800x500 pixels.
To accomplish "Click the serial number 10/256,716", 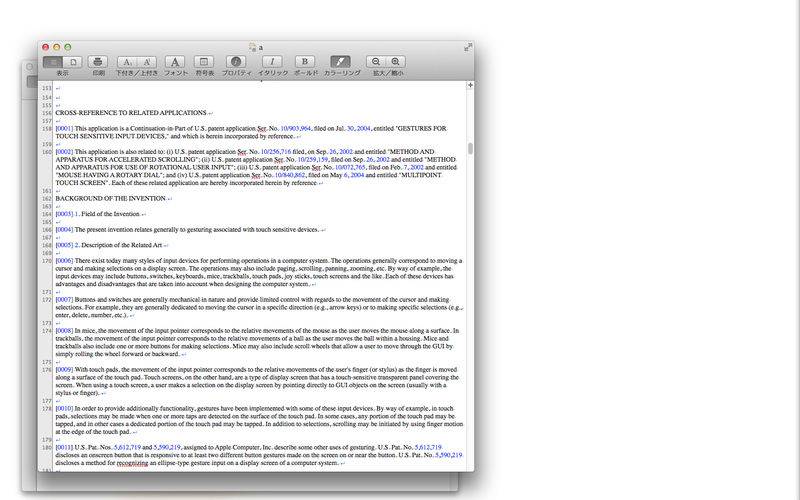I will click(x=276, y=152).
